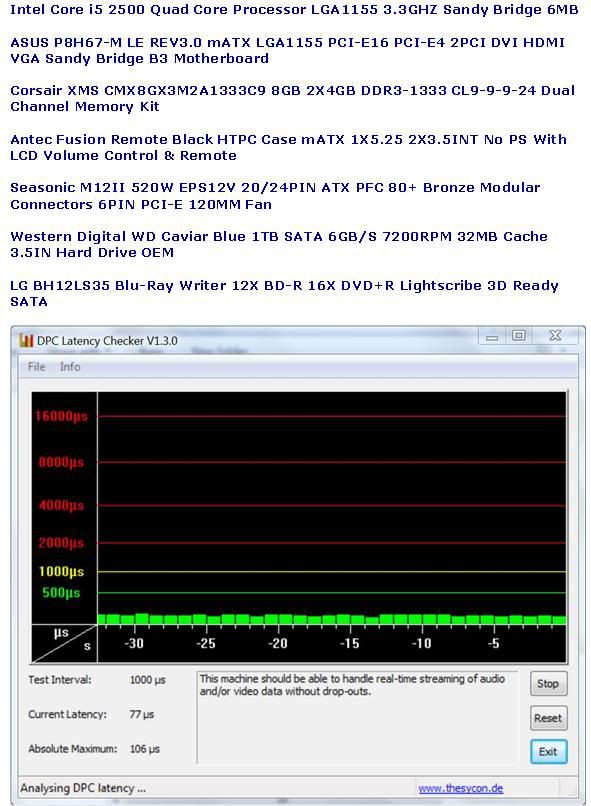Viewport: 591px width, 806px height.
Task: Open the ASUS P8H67-M LE motherboard link
Action: click(x=287, y=50)
